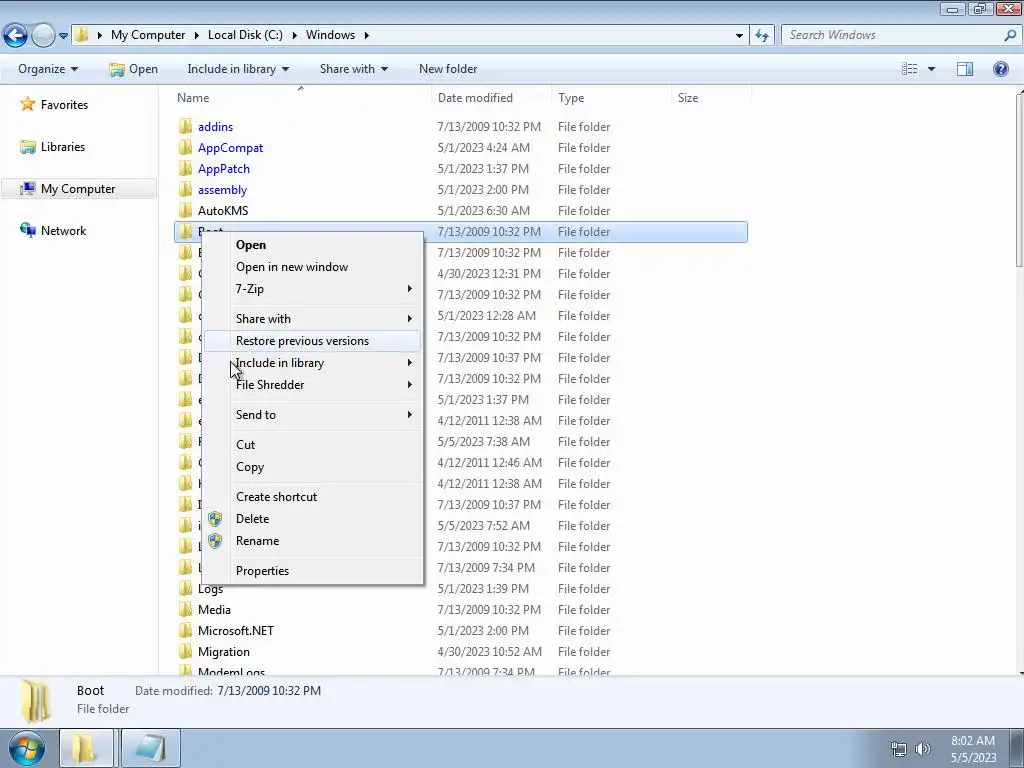This screenshot has width=1024, height=768.
Task: Click the Forward navigation arrow button
Action: (43, 35)
